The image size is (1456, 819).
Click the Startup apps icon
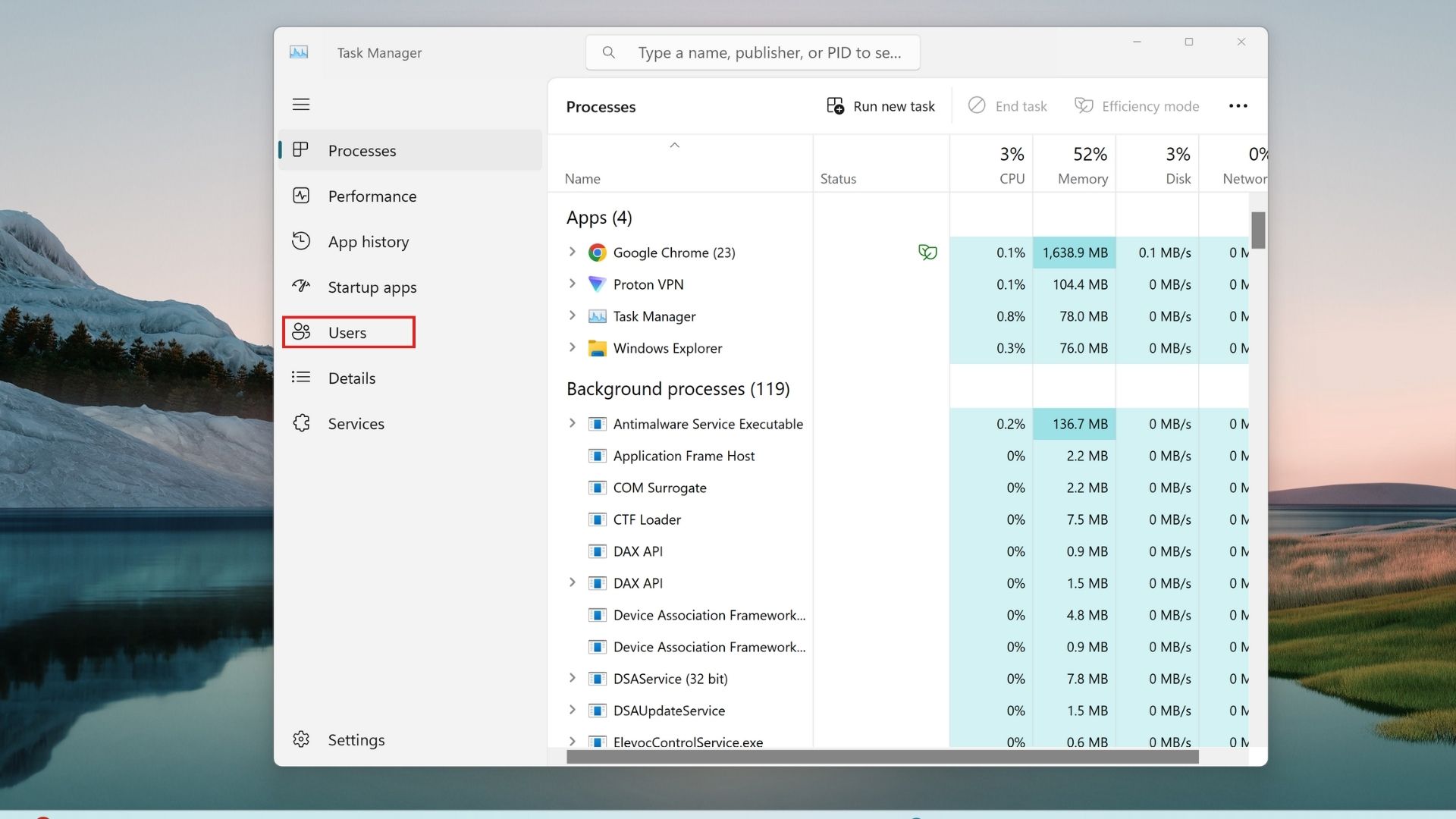[x=300, y=287]
